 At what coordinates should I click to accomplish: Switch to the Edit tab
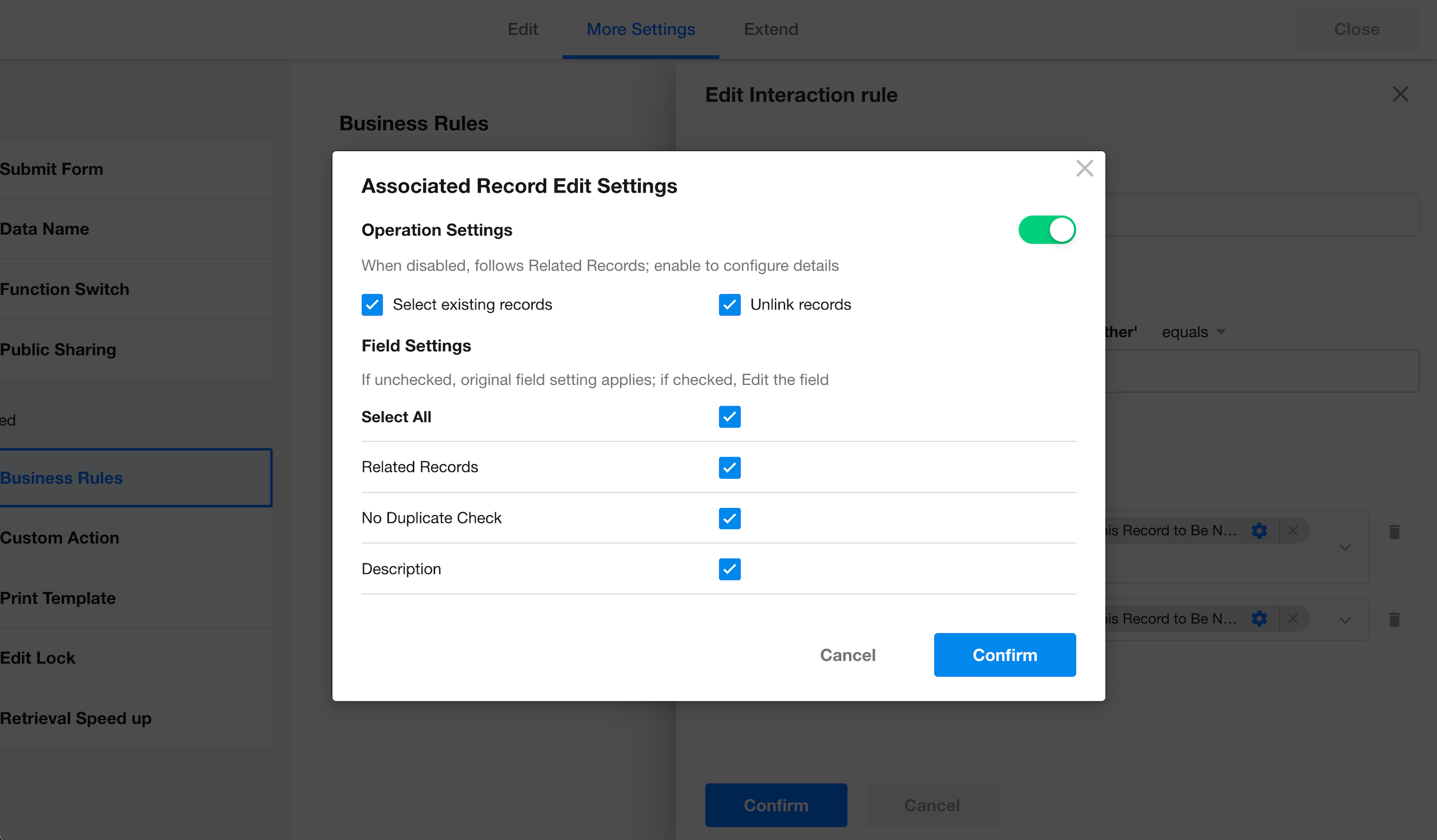[x=522, y=29]
